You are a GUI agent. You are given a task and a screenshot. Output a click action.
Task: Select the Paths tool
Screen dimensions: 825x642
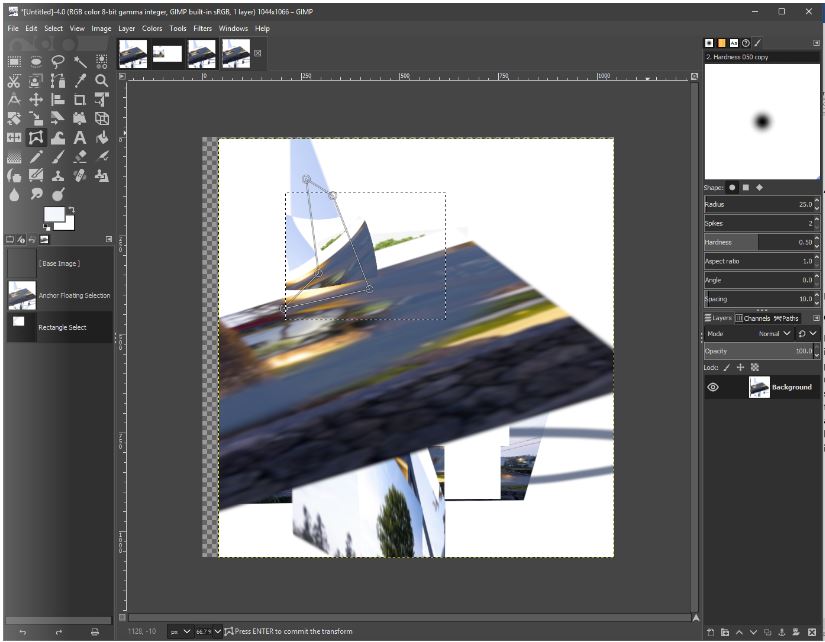coord(58,81)
